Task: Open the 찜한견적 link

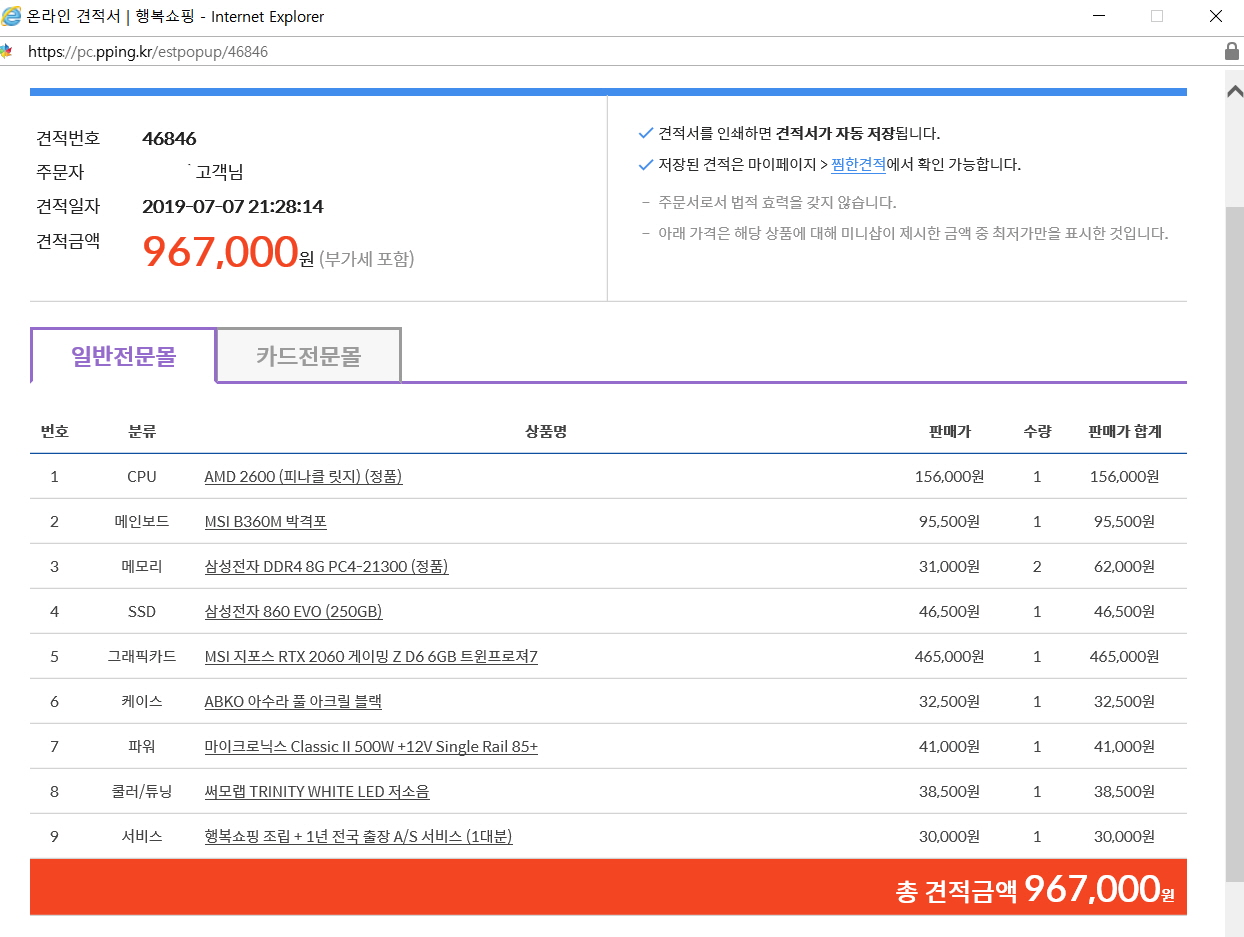Action: (858, 165)
